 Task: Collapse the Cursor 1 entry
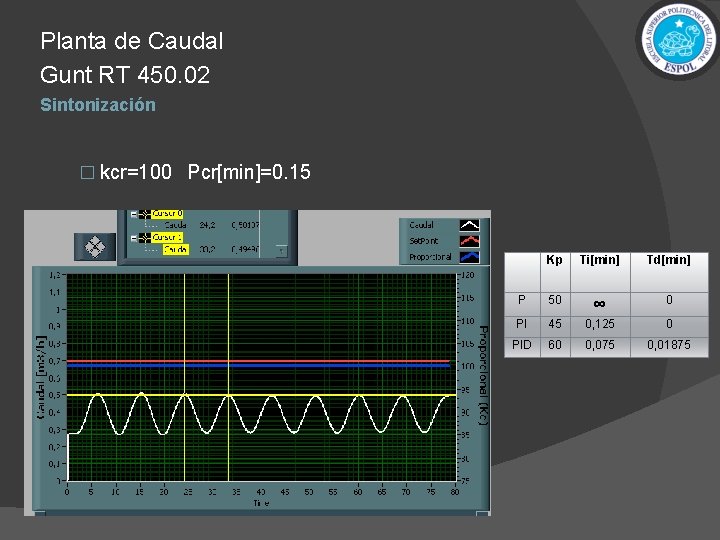(134, 238)
